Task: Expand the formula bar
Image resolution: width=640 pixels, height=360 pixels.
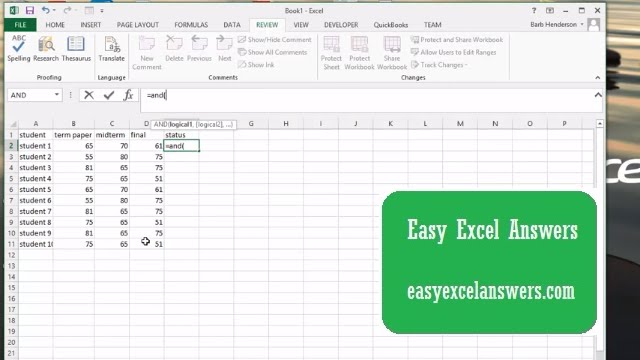Action: 598,95
